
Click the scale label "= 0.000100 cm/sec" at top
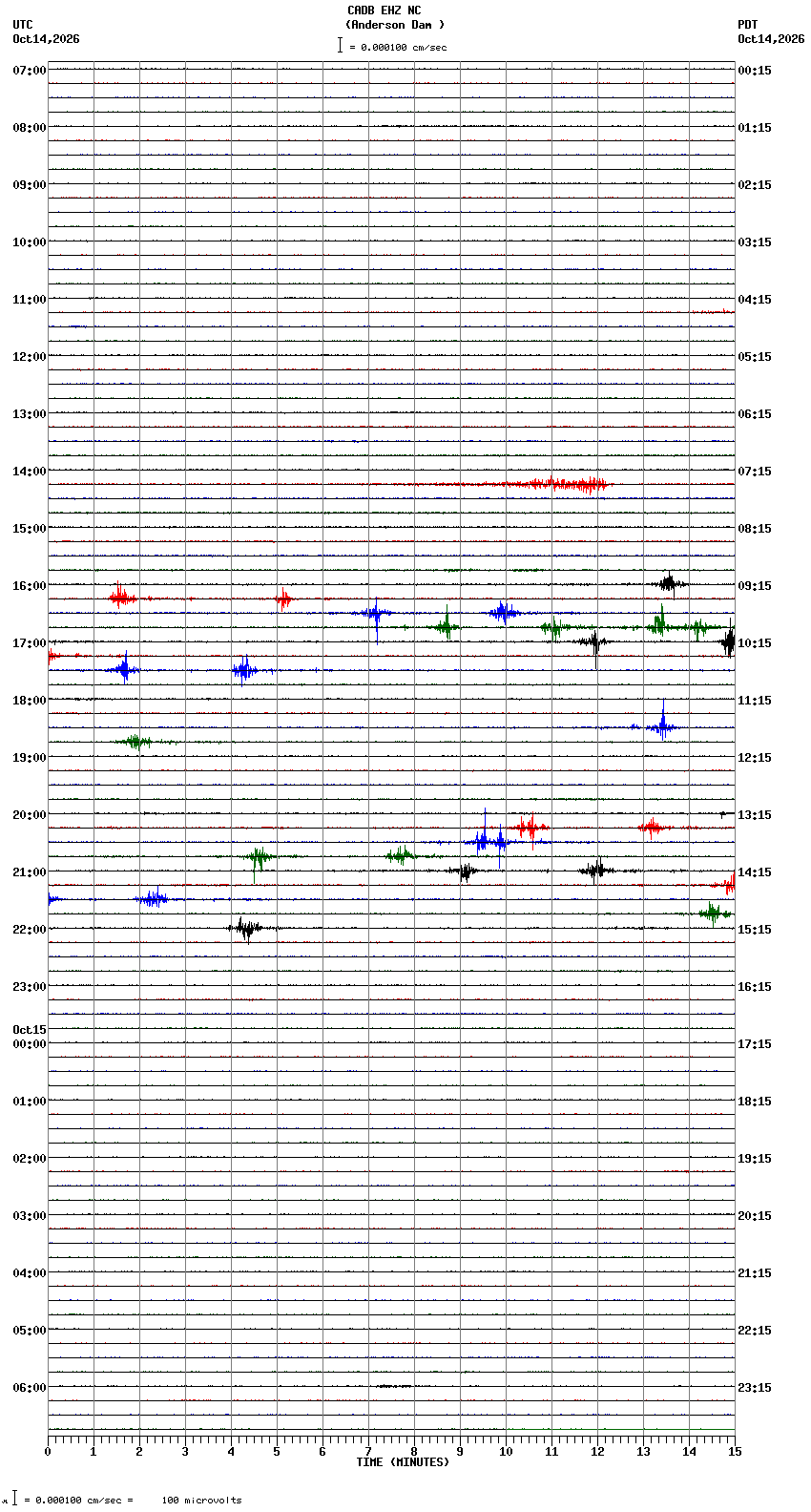click(398, 47)
